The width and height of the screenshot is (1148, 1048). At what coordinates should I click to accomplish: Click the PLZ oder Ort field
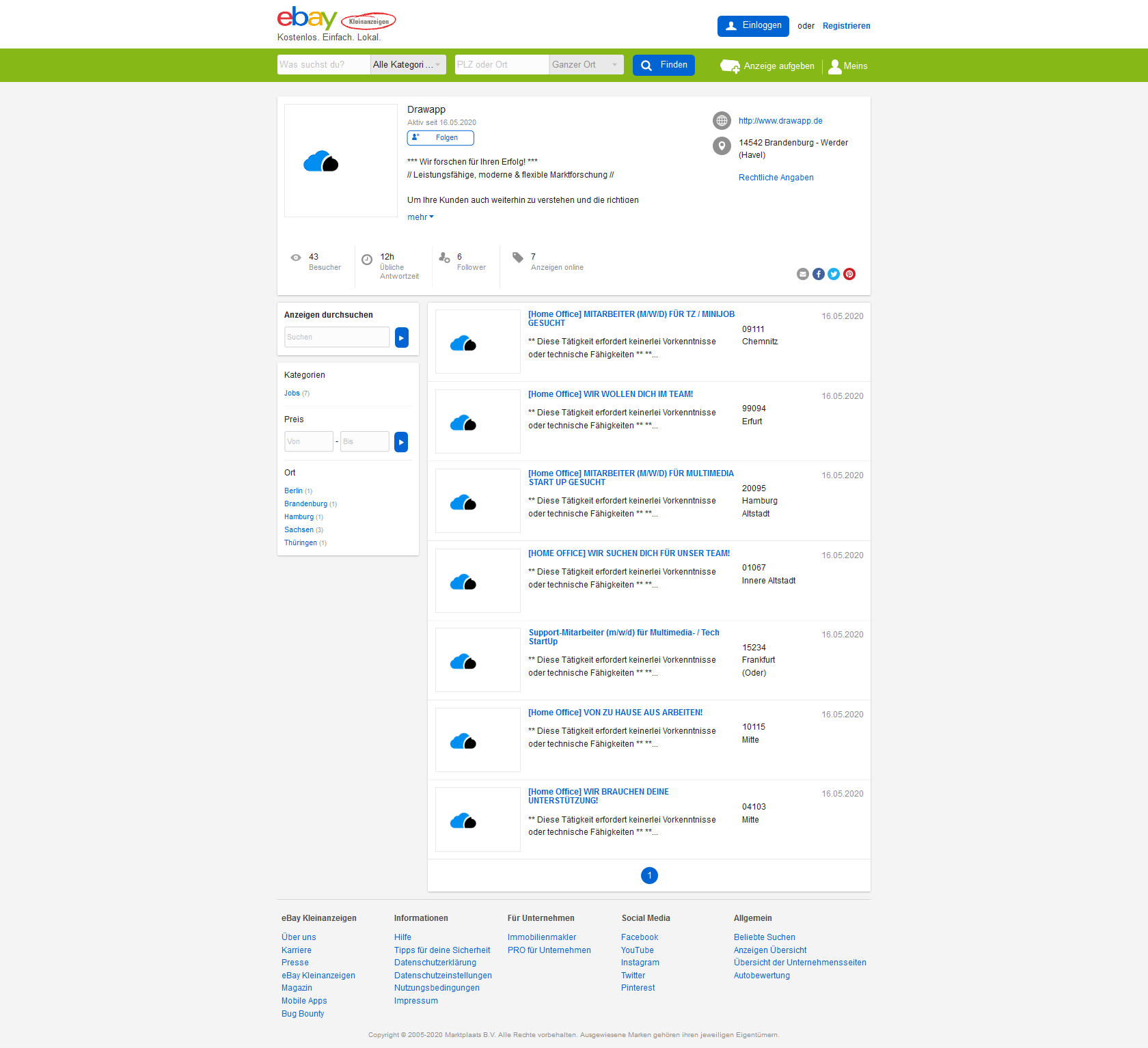pos(502,65)
